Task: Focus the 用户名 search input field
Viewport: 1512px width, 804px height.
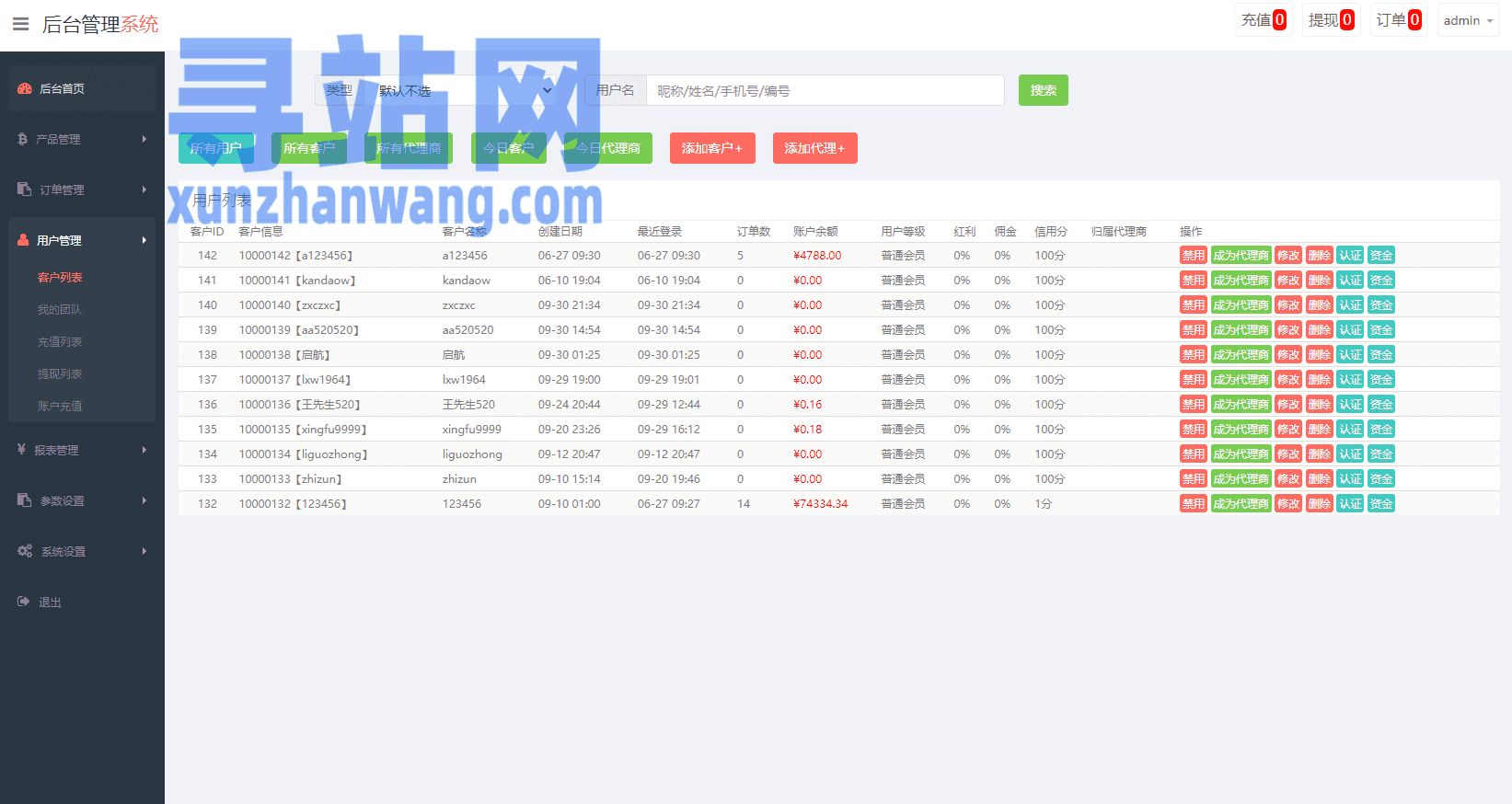Action: 825,90
